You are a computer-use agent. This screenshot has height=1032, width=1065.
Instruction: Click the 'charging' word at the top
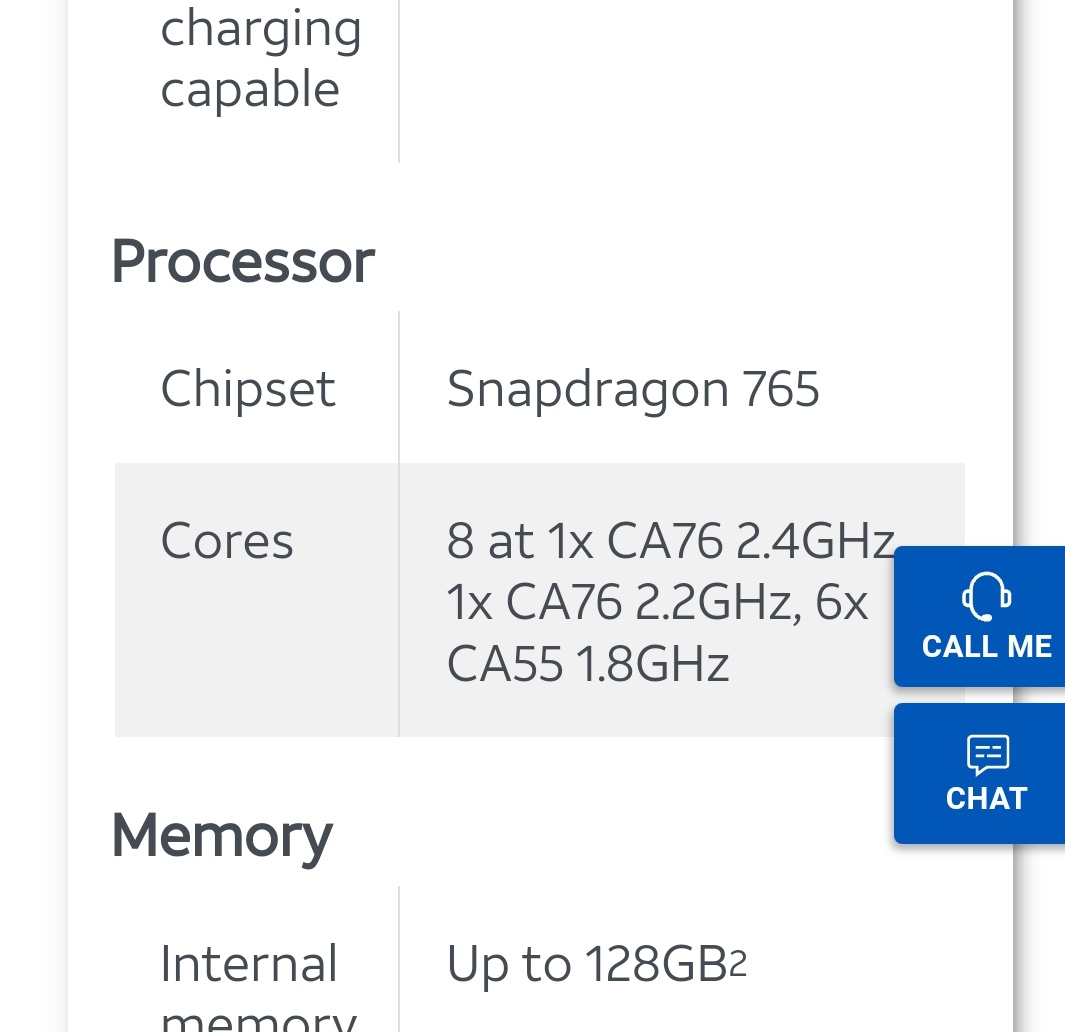point(261,32)
